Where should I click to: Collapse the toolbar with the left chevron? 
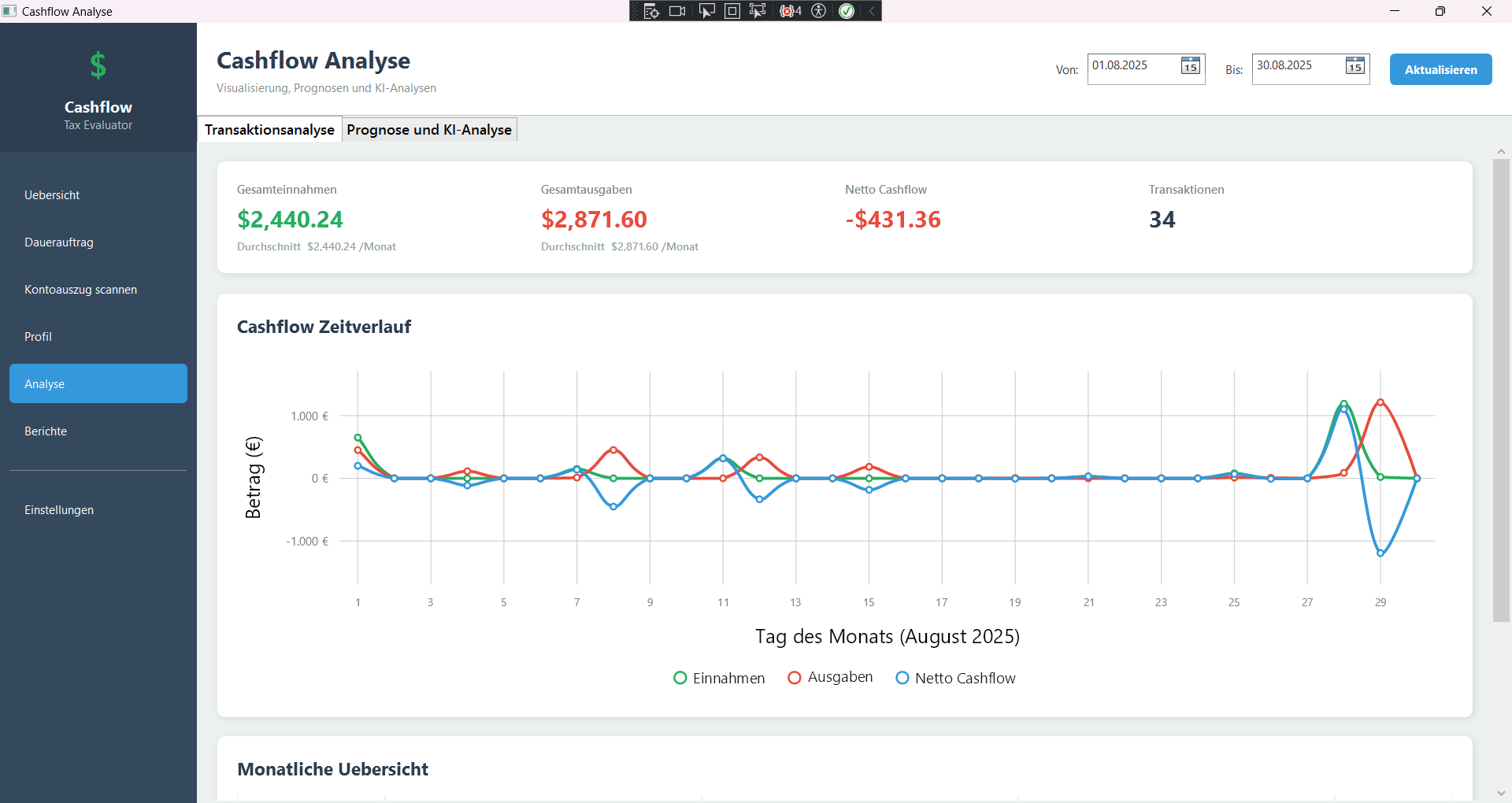pos(871,11)
